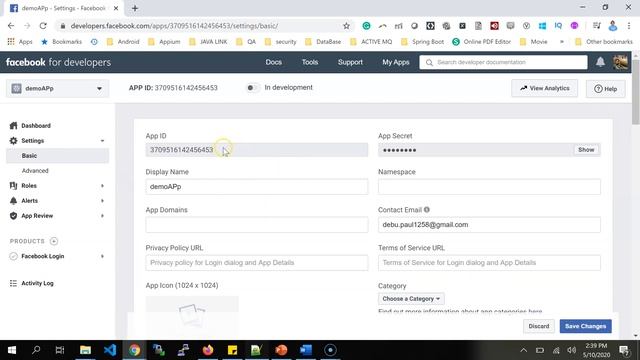Open the Windows Start menu
Viewport: 640px width, 360px height.
point(12,350)
